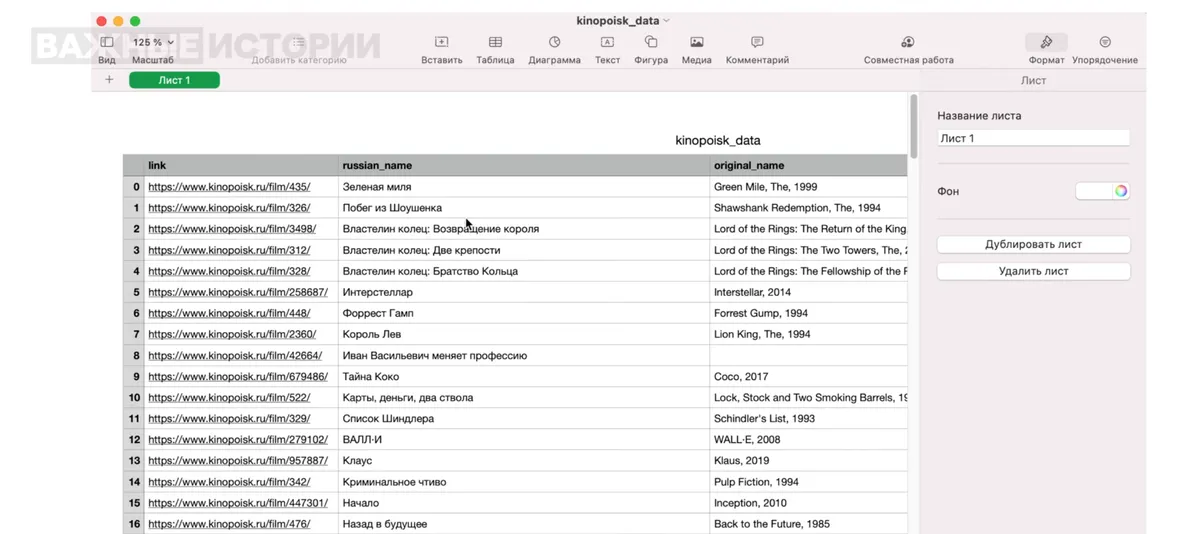Viewport: 1200px width, 534px height.
Task: Click the Название листа field containing Лист 1
Action: pyautogui.click(x=1033, y=138)
